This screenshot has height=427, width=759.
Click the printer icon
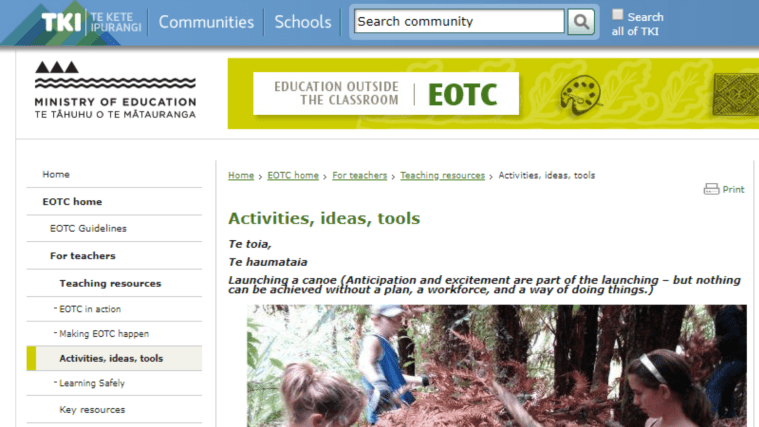(x=711, y=189)
